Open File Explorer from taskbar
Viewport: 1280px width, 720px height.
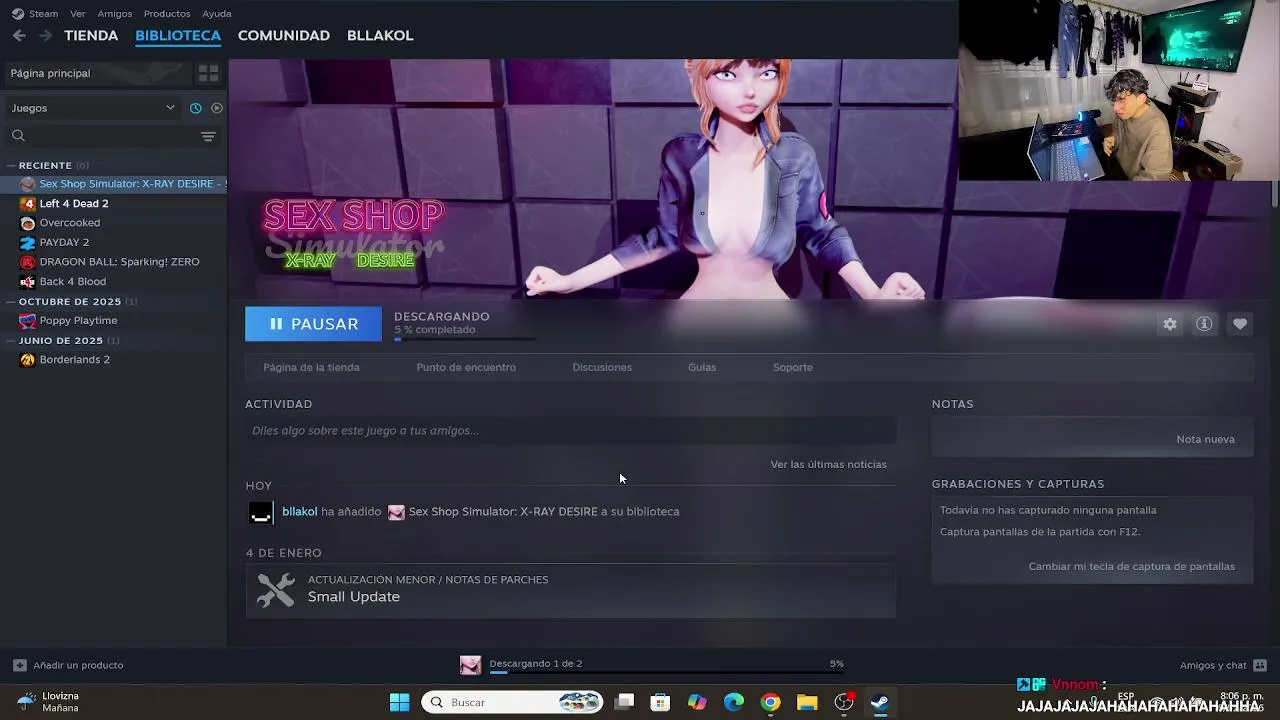[x=807, y=702]
